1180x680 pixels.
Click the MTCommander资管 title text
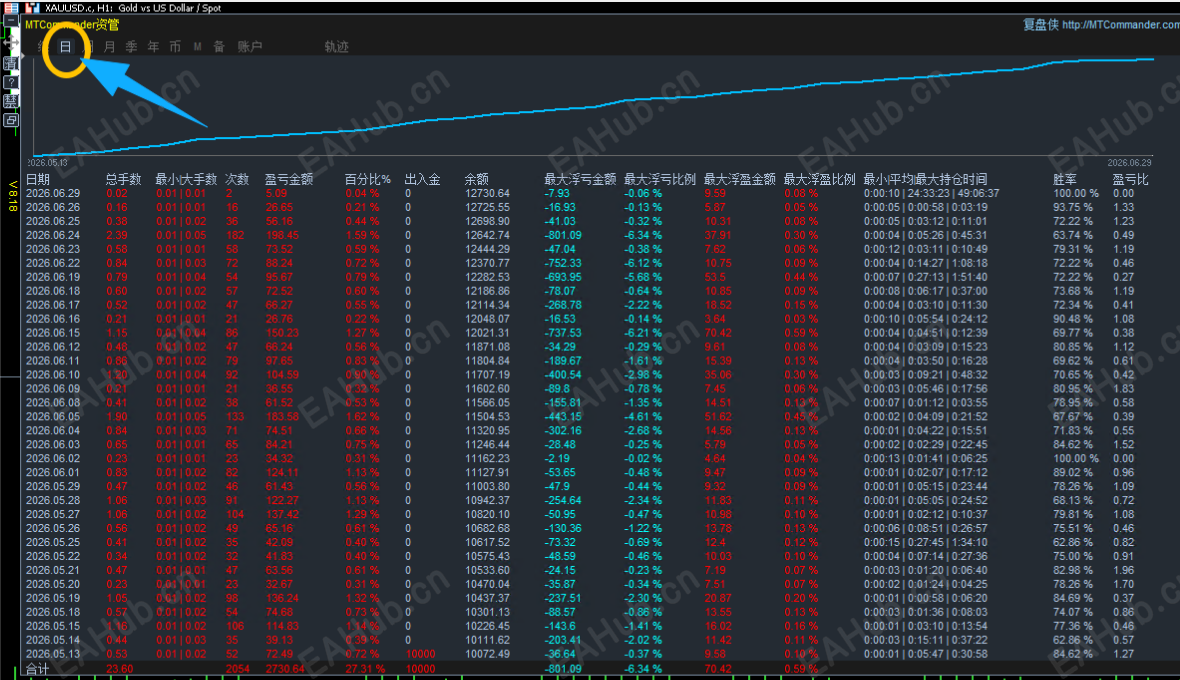pos(72,25)
